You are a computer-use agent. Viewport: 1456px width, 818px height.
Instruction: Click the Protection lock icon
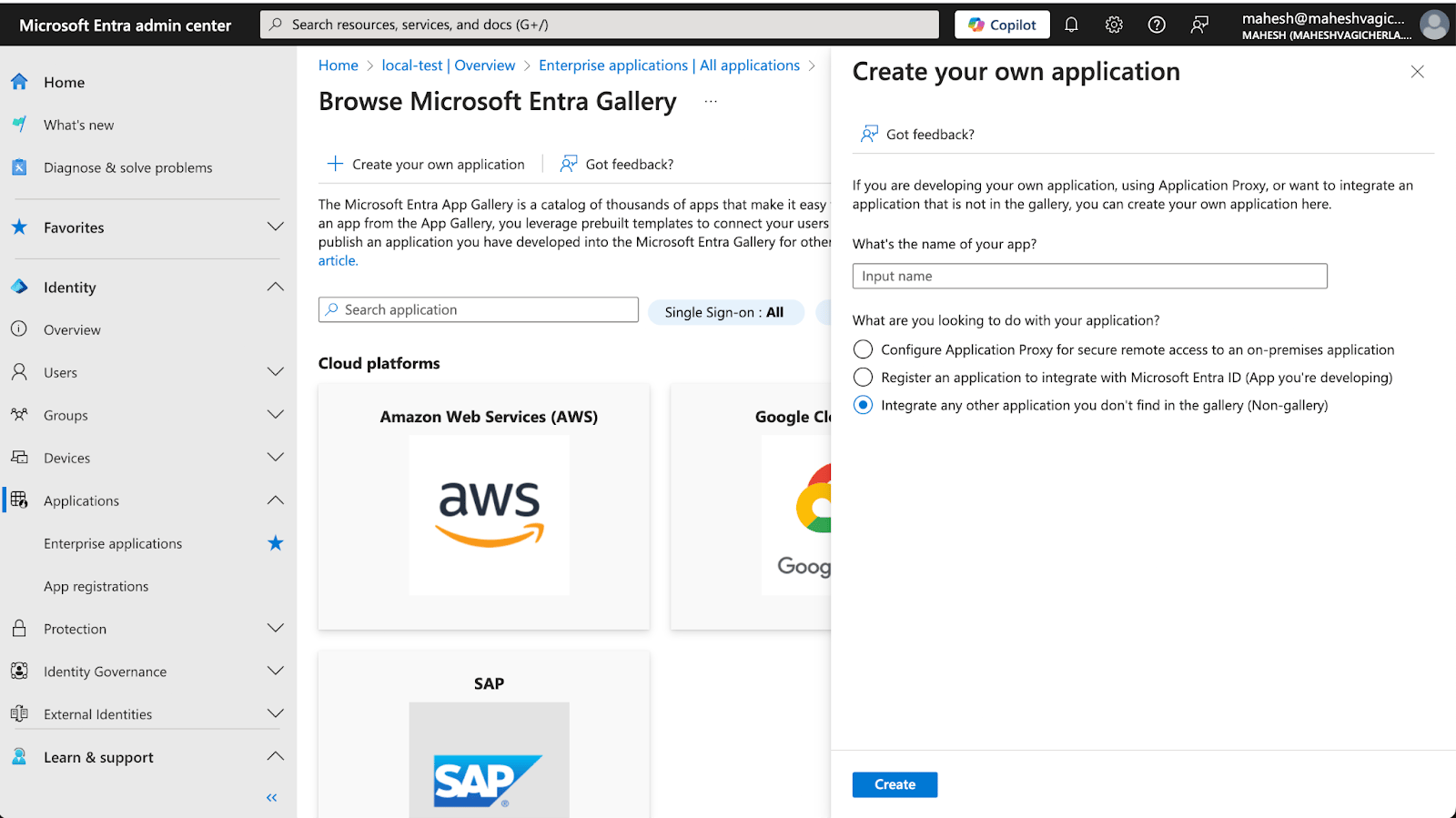(19, 629)
